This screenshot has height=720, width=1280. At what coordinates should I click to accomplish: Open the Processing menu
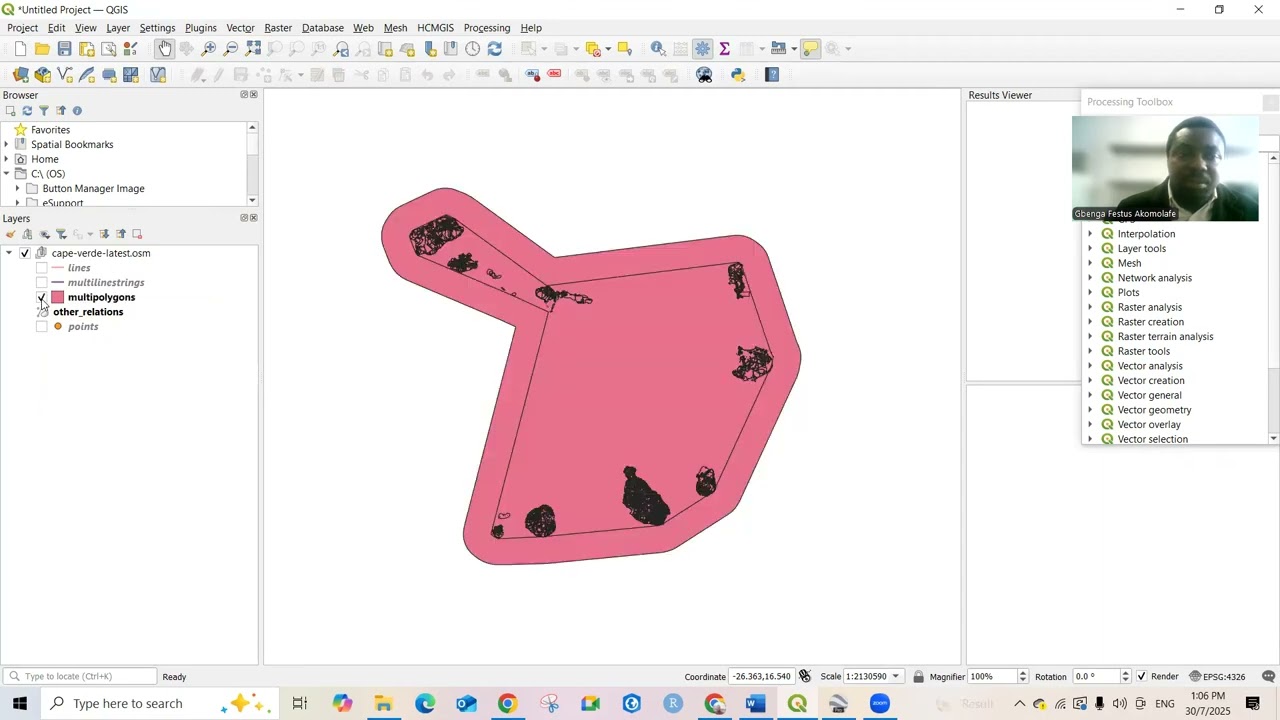pos(487,28)
